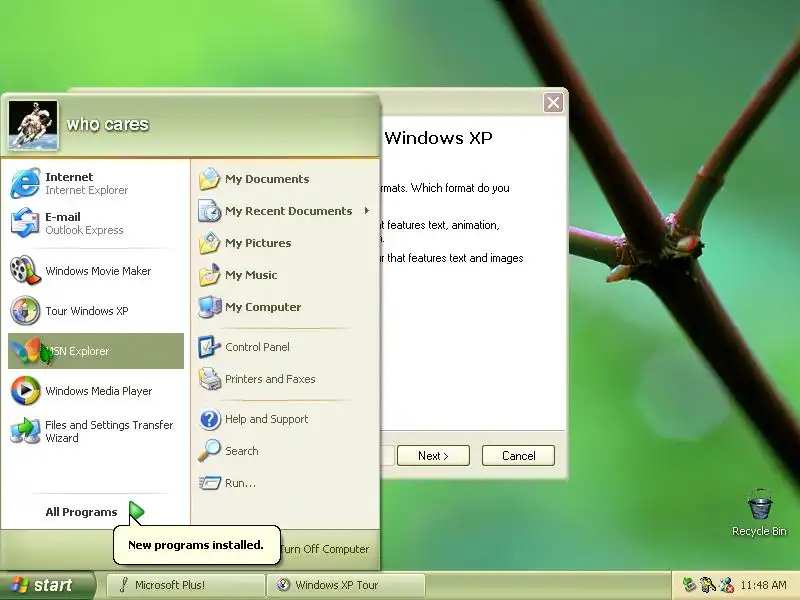Click first system tray network icon
Viewport: 800px width, 600px height.
point(689,585)
